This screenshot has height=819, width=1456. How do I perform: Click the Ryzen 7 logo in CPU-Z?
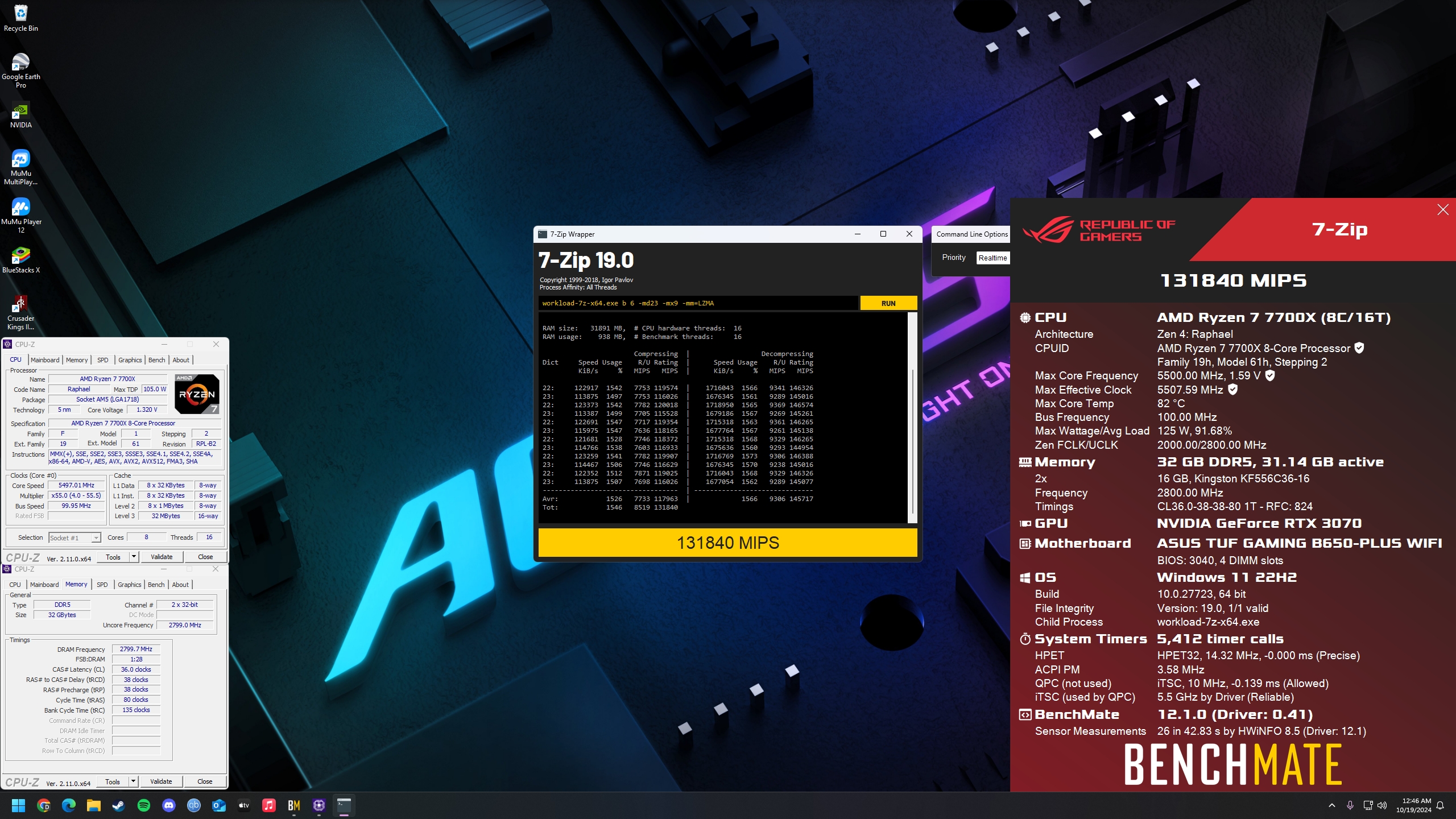coord(197,394)
